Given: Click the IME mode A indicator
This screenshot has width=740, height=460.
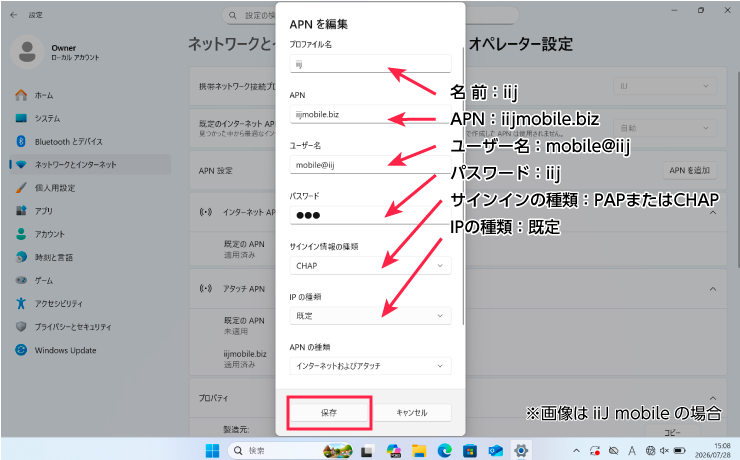Looking at the screenshot, I should pyautogui.click(x=632, y=451).
